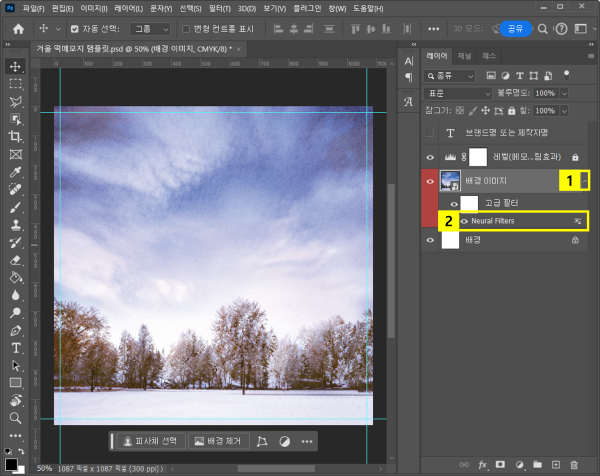Open the 레이어(L) menu
The height and width of the screenshot is (476, 600).
pos(128,8)
